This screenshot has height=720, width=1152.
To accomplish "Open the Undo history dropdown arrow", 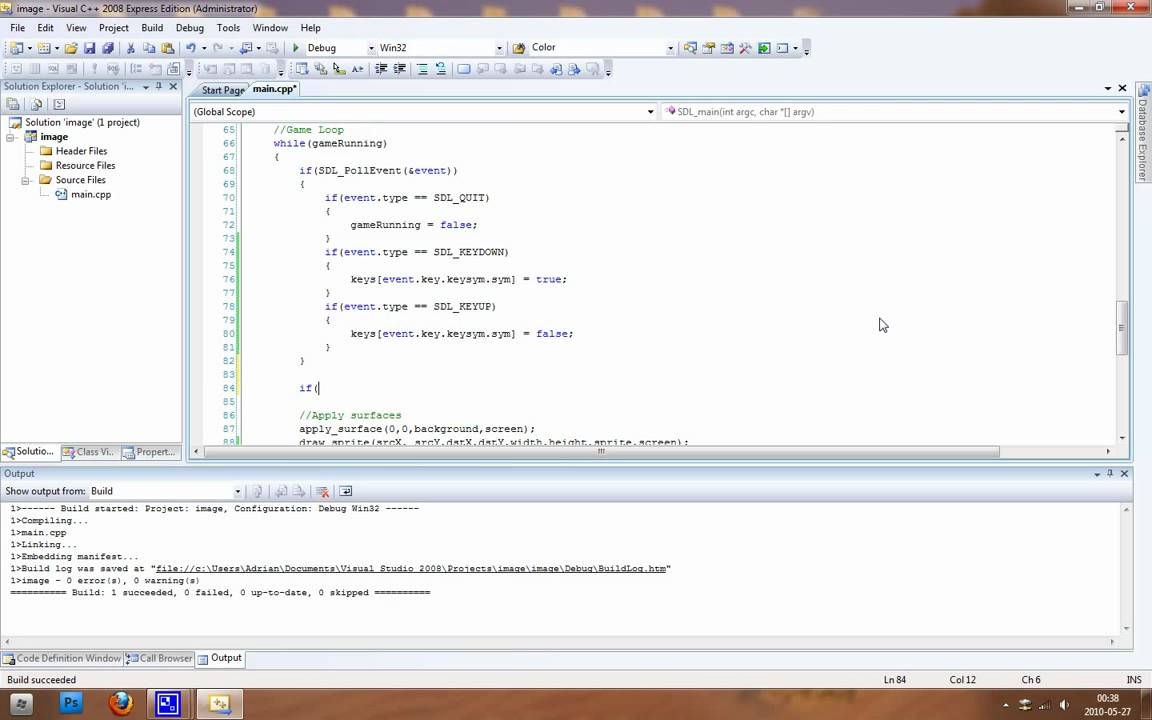I will (204, 48).
